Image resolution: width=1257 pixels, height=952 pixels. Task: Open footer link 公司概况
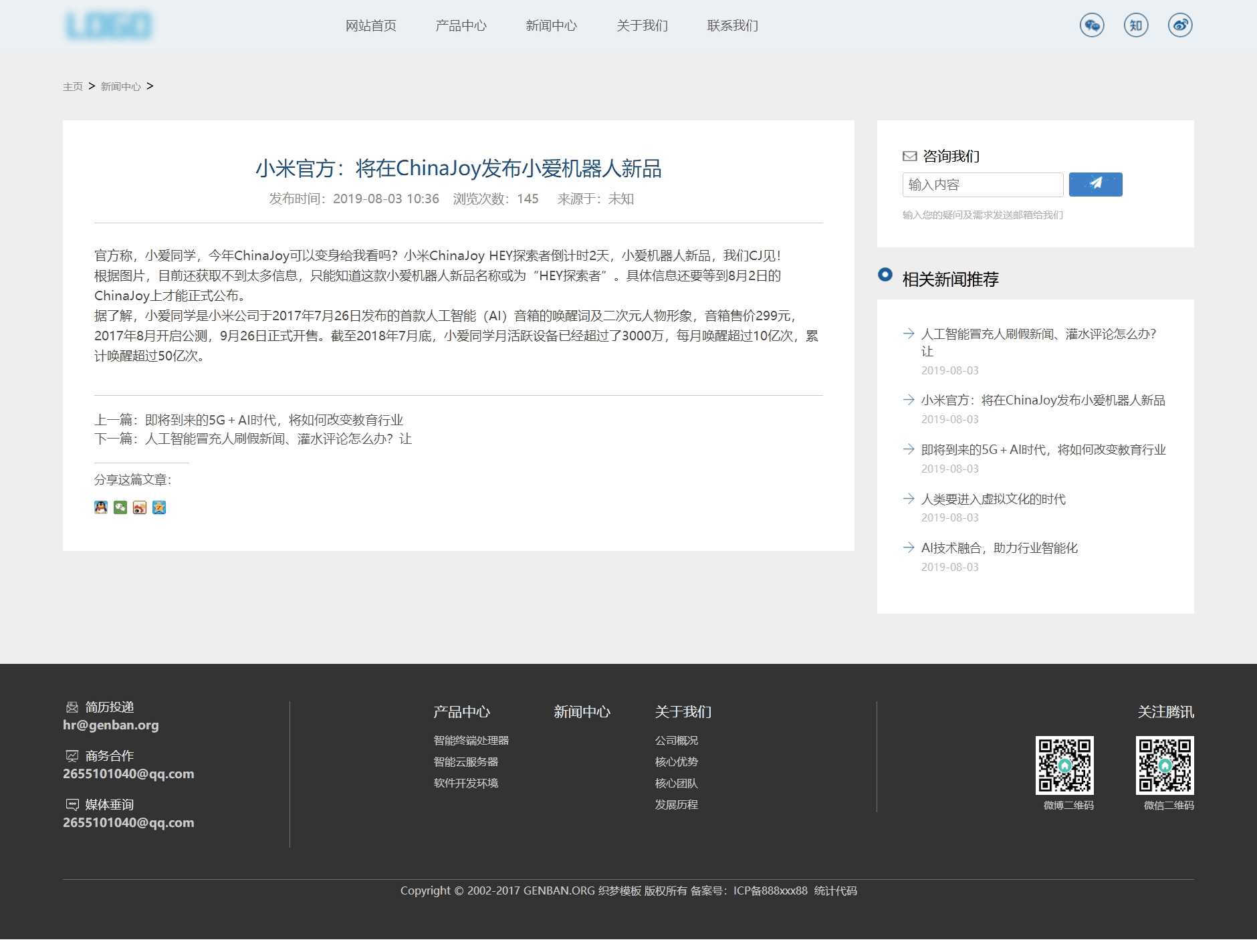pos(676,741)
